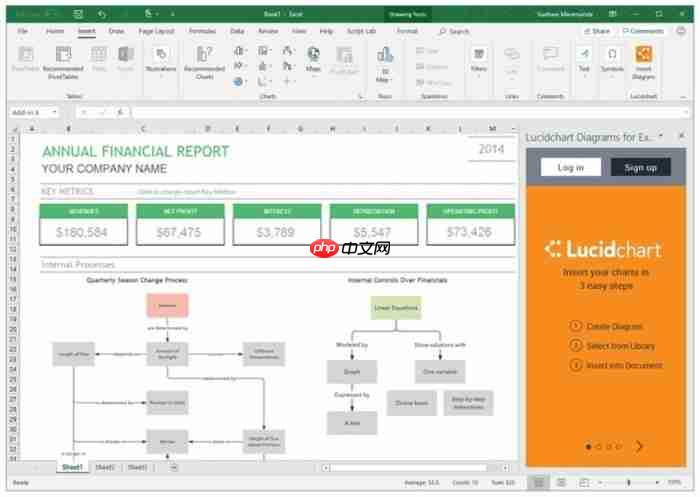Switch to the Help tab
The image size is (700, 497).
click(326, 31)
